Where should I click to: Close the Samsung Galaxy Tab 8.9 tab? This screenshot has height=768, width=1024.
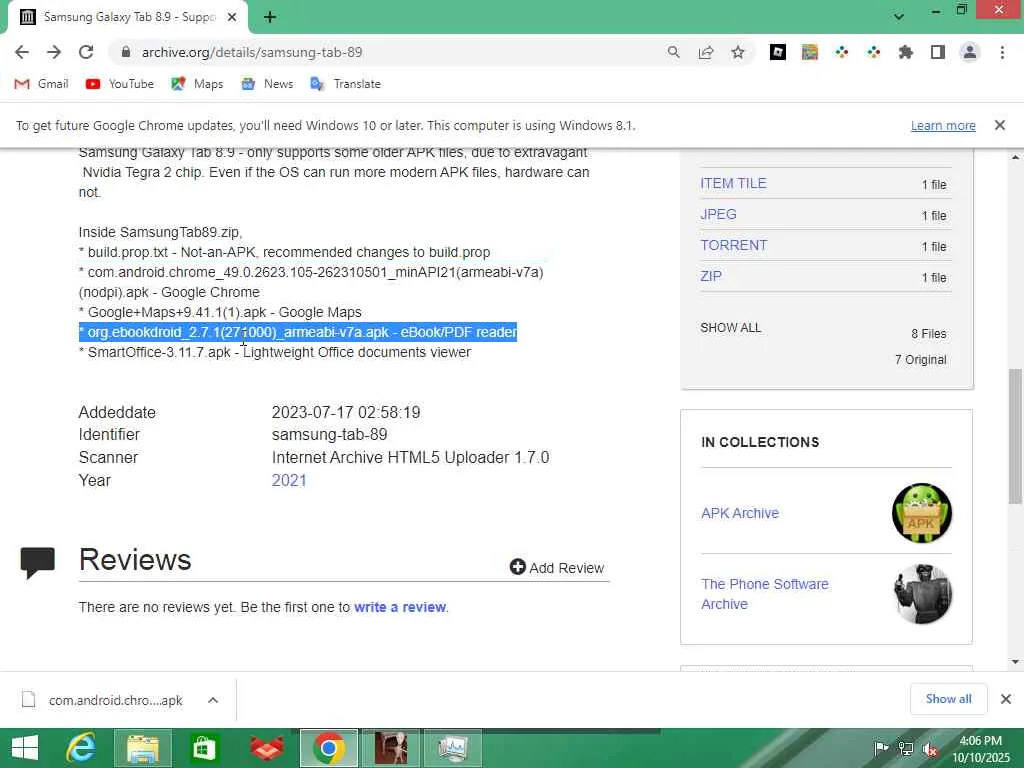point(232,17)
